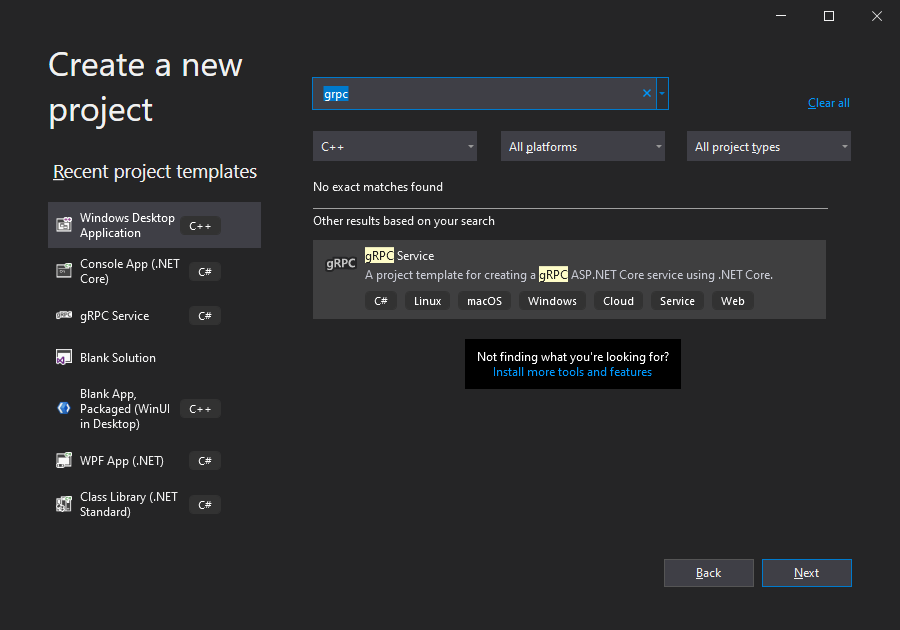Click into the grpc search field
This screenshot has width=900, height=630.
pyautogui.click(x=478, y=94)
